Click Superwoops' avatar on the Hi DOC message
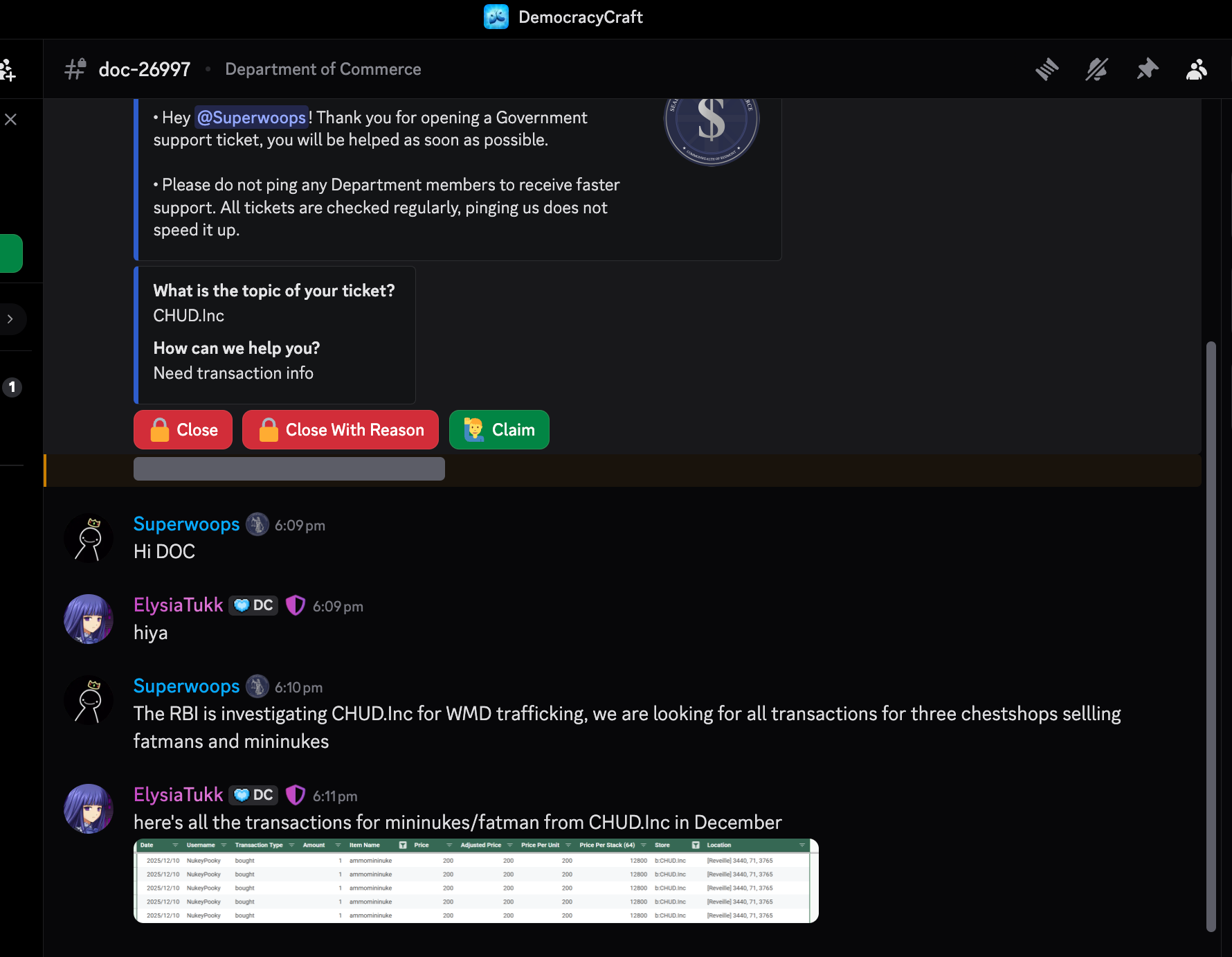The image size is (1232, 957). 89,538
